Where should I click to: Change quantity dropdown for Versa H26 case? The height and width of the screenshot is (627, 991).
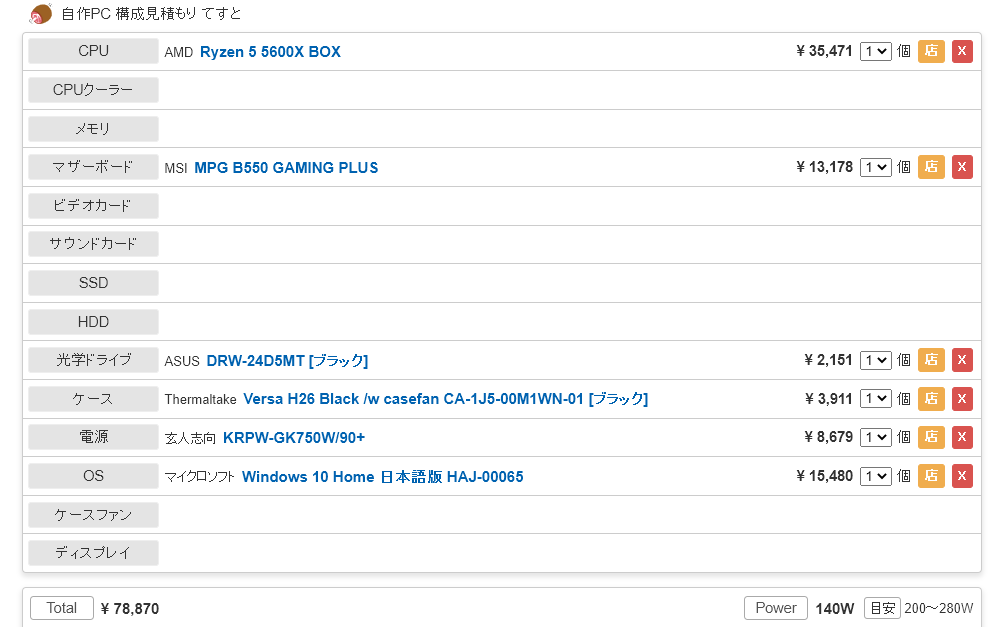click(x=875, y=399)
